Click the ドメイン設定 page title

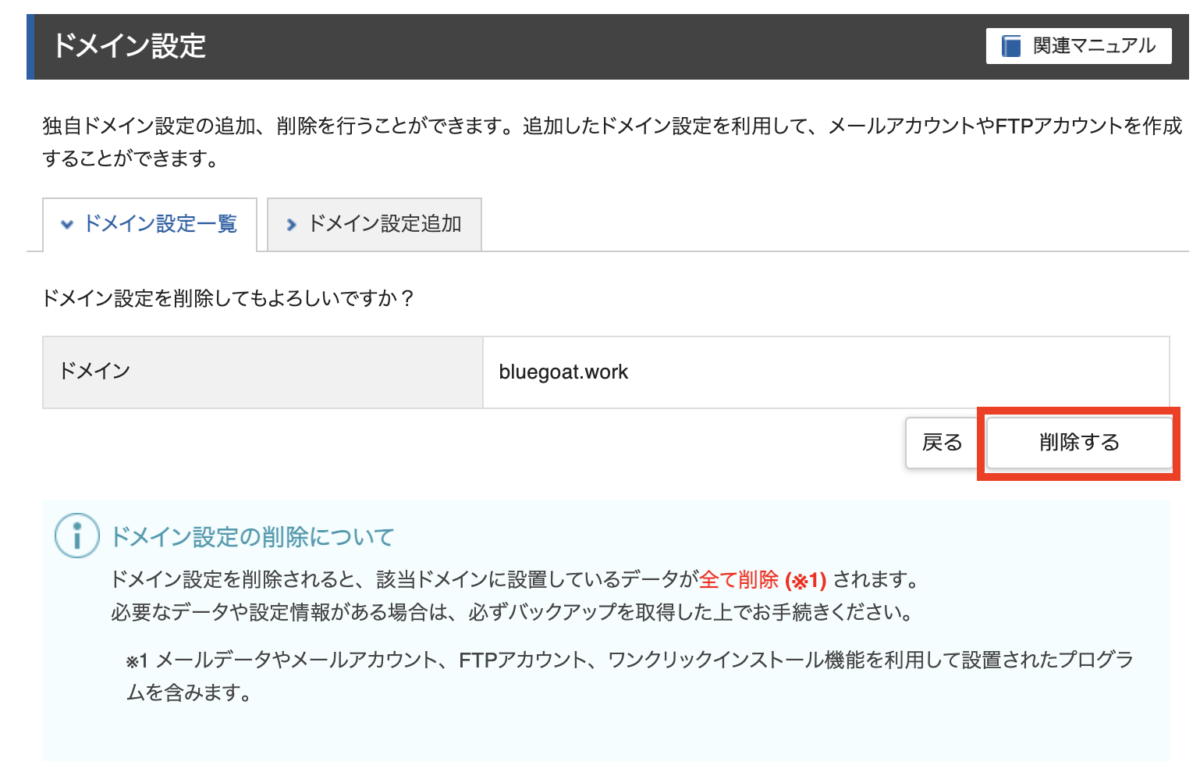coord(130,46)
